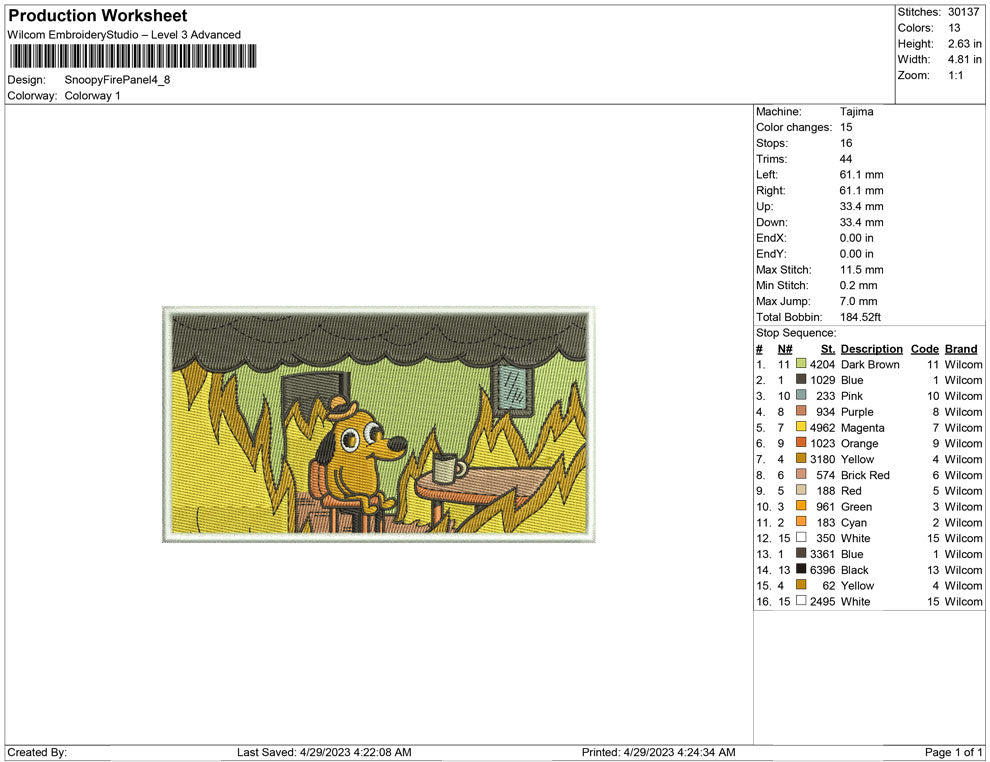990x762 pixels.
Task: Select the stop 10 Green swatch
Action: tap(801, 506)
